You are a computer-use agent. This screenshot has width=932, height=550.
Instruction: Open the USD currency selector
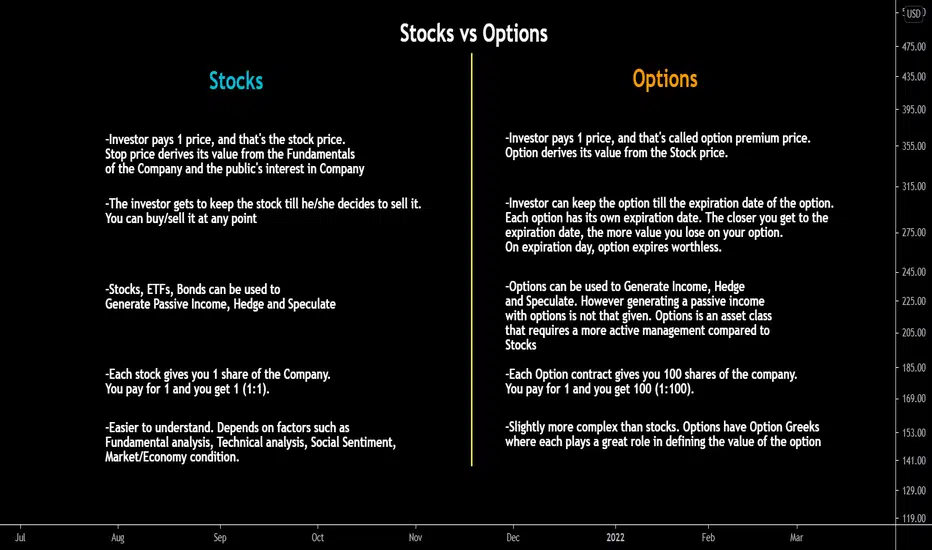click(914, 14)
